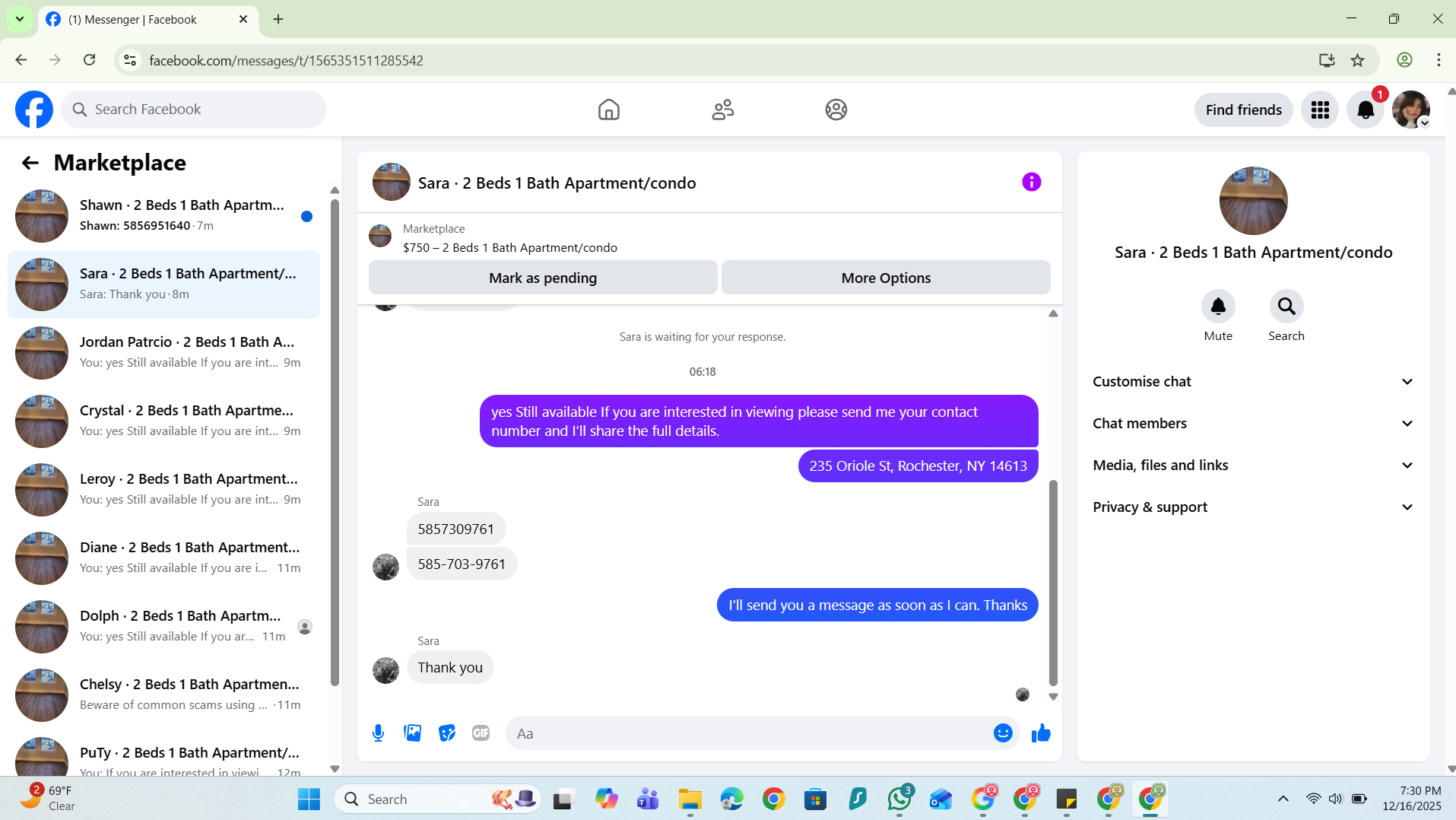Viewport: 1456px width, 820px height.
Task: Expand Chat members section
Action: point(1253,424)
